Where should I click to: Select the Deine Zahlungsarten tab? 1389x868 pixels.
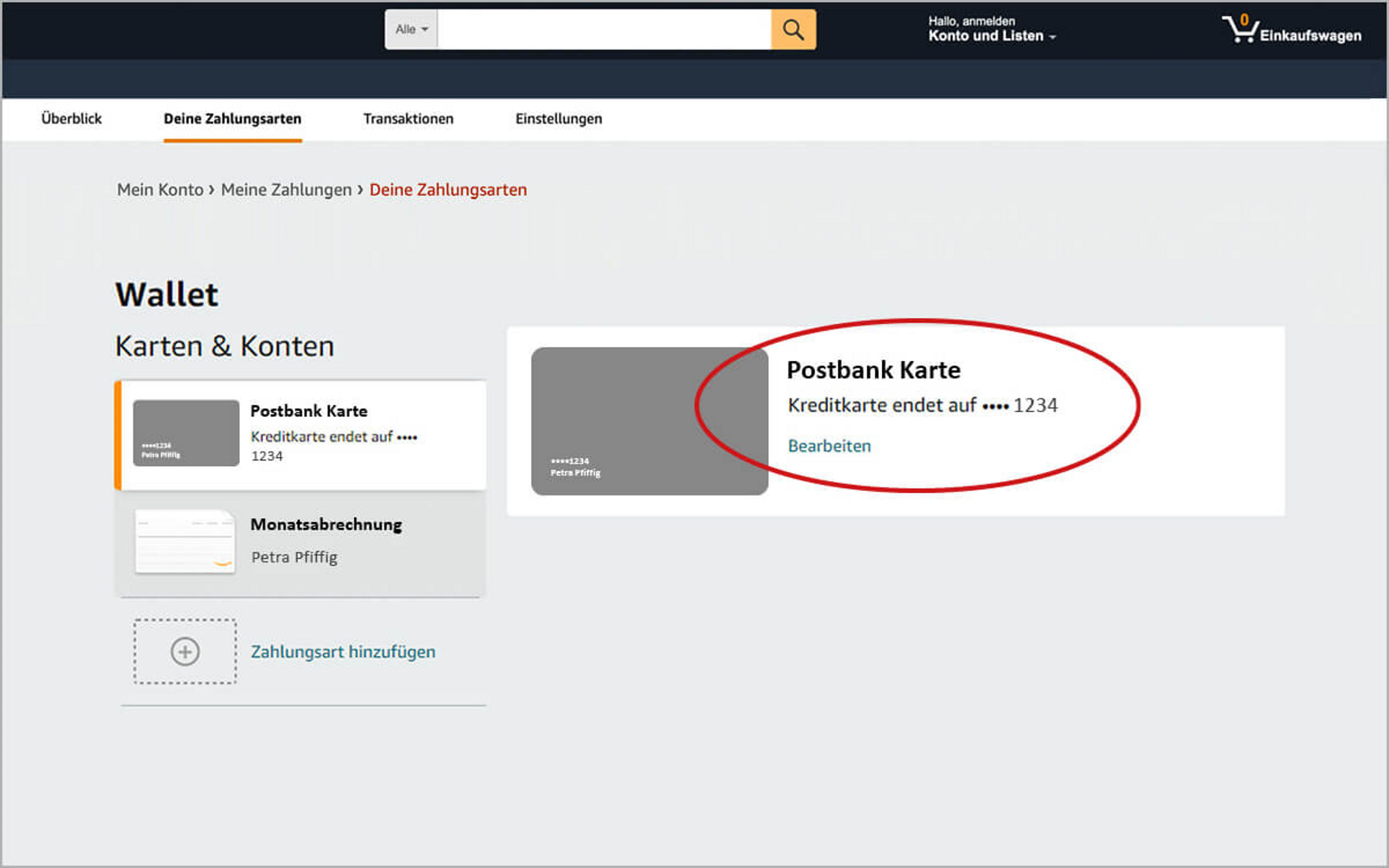232,119
